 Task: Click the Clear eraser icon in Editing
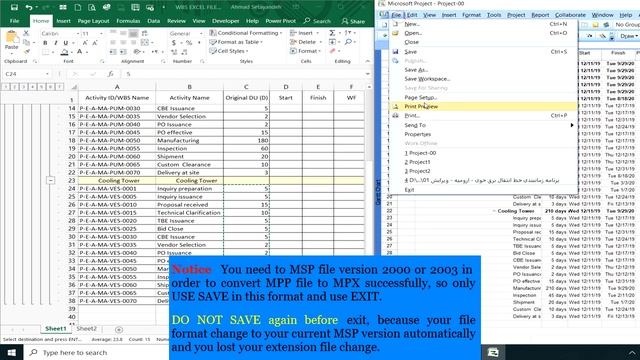tap(333, 51)
